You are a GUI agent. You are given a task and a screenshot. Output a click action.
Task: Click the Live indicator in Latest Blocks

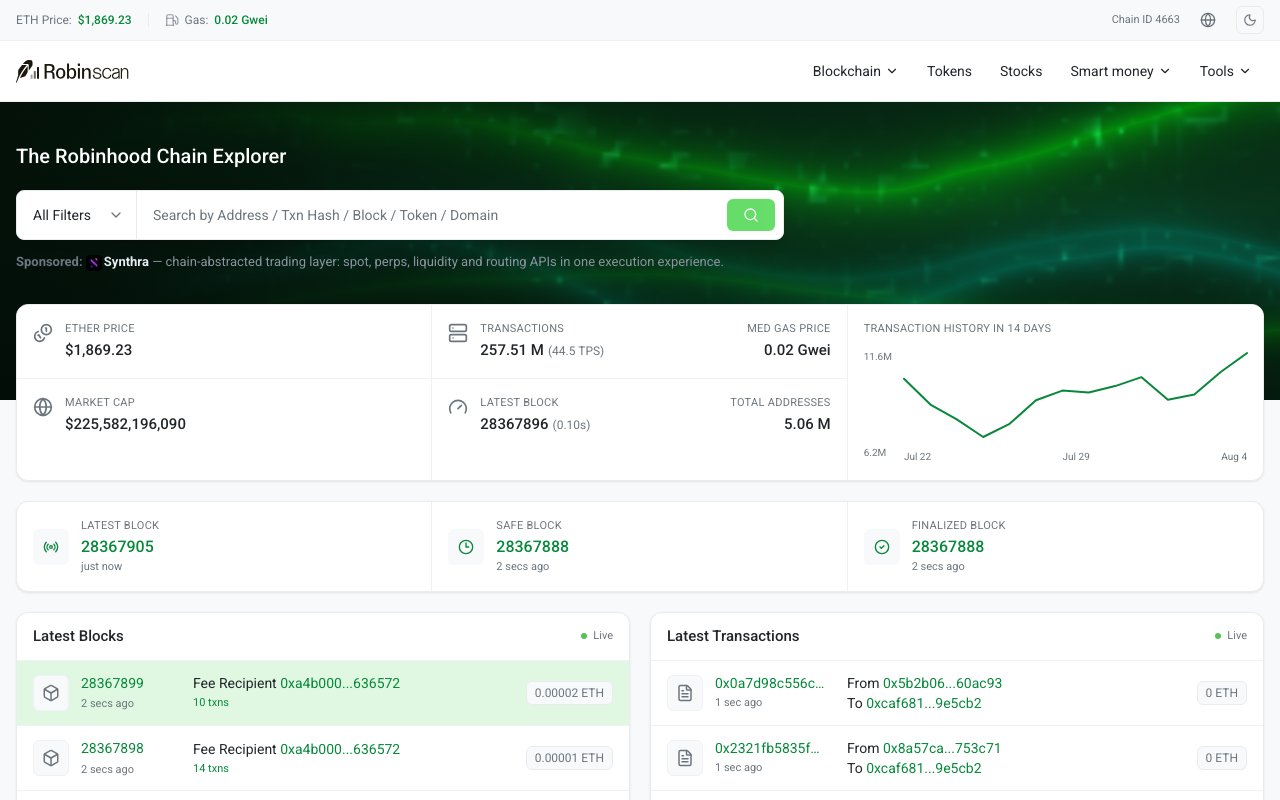tap(597, 636)
